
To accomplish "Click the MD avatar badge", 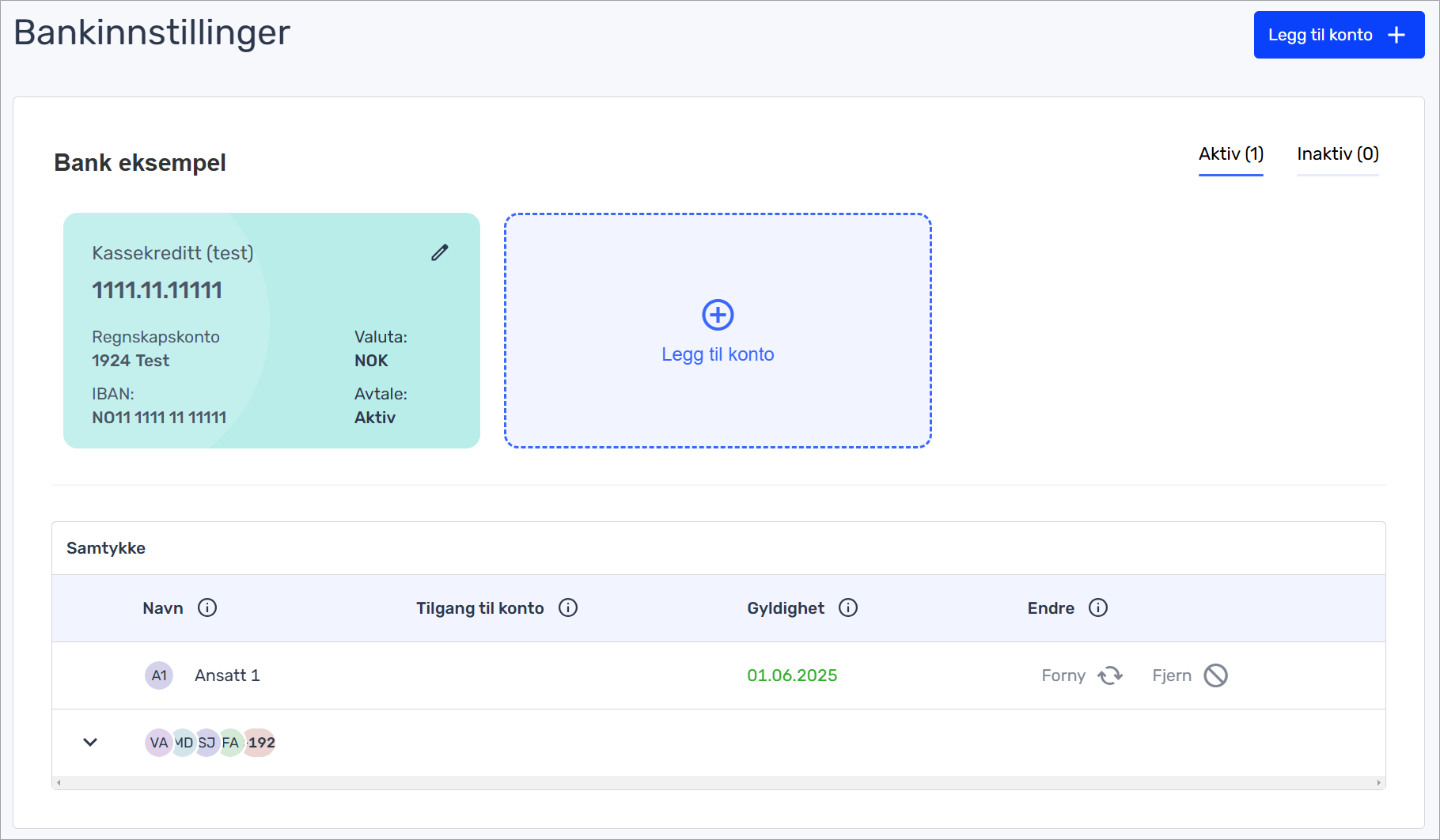I will point(184,743).
